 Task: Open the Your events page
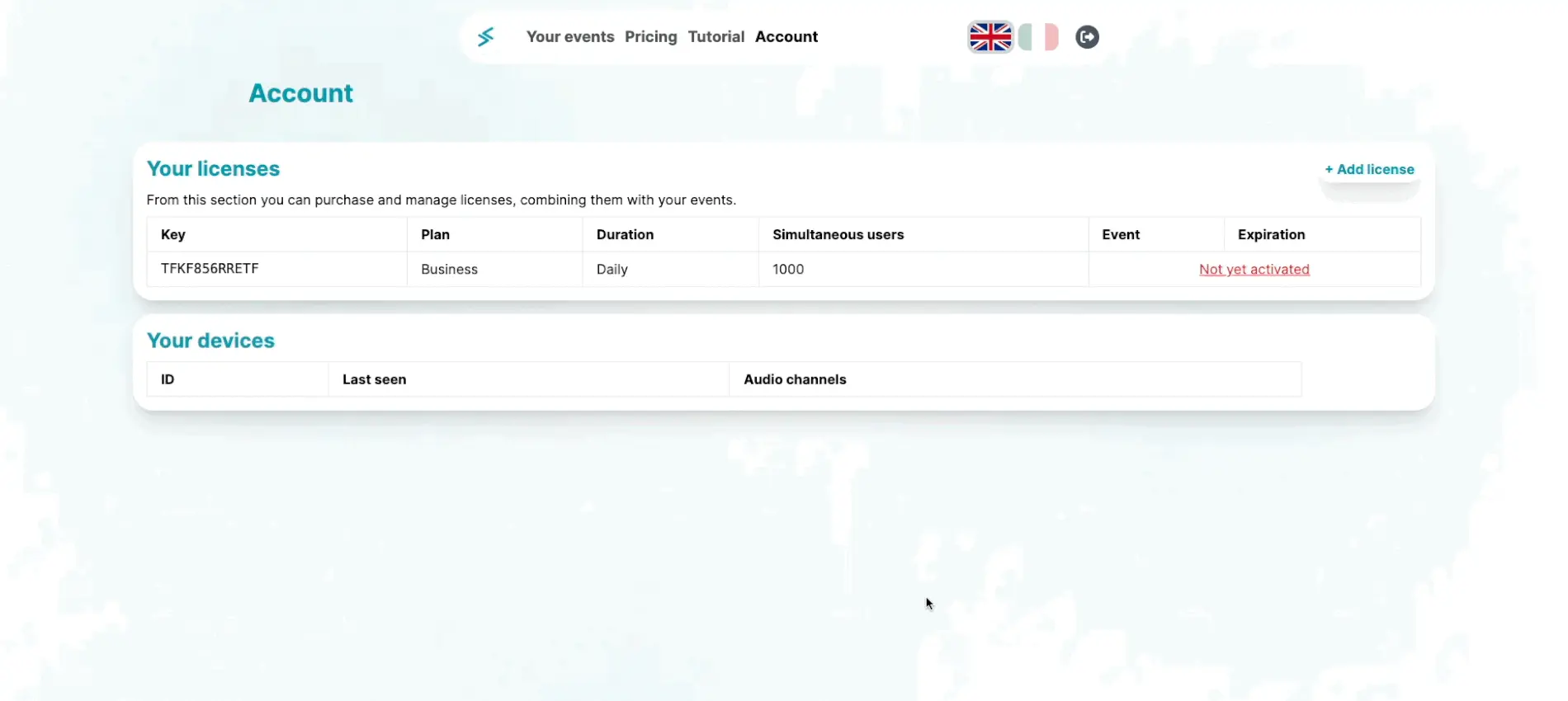(570, 37)
